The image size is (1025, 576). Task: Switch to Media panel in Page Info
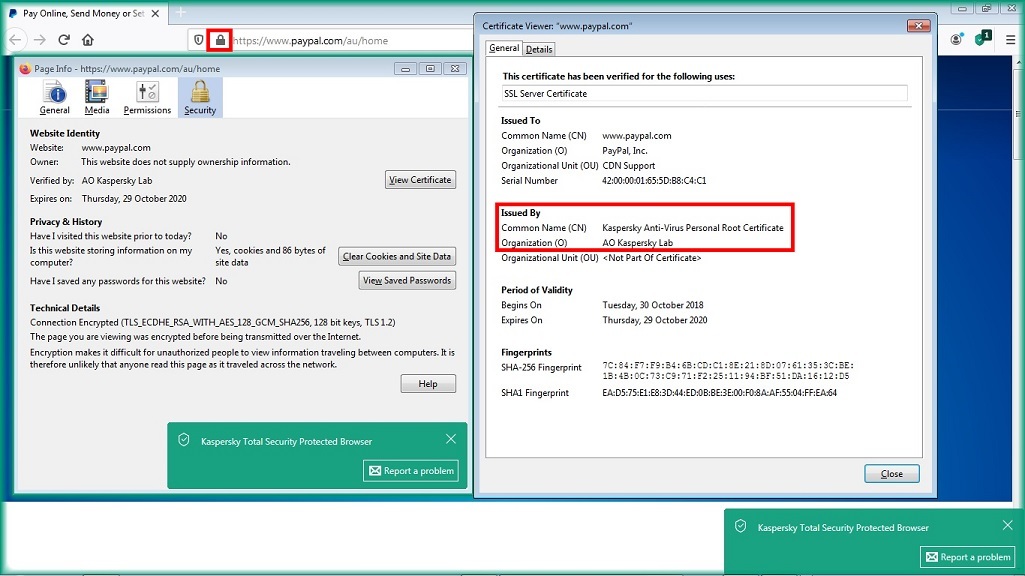click(97, 98)
